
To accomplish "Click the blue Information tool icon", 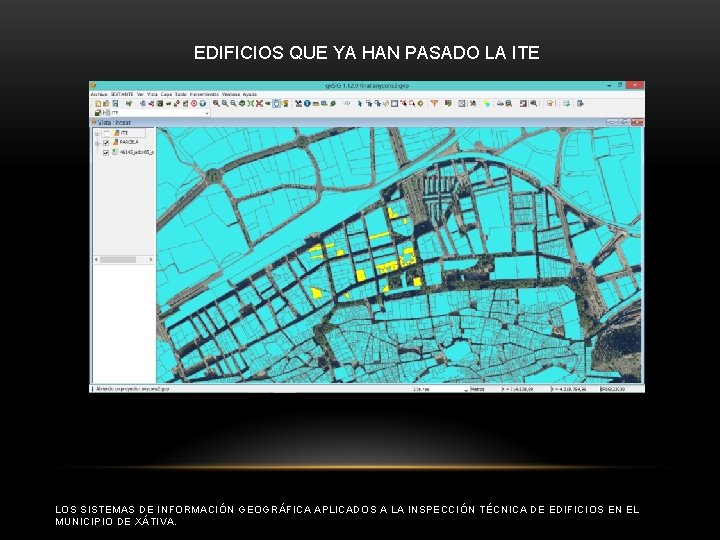I will click(x=307, y=104).
